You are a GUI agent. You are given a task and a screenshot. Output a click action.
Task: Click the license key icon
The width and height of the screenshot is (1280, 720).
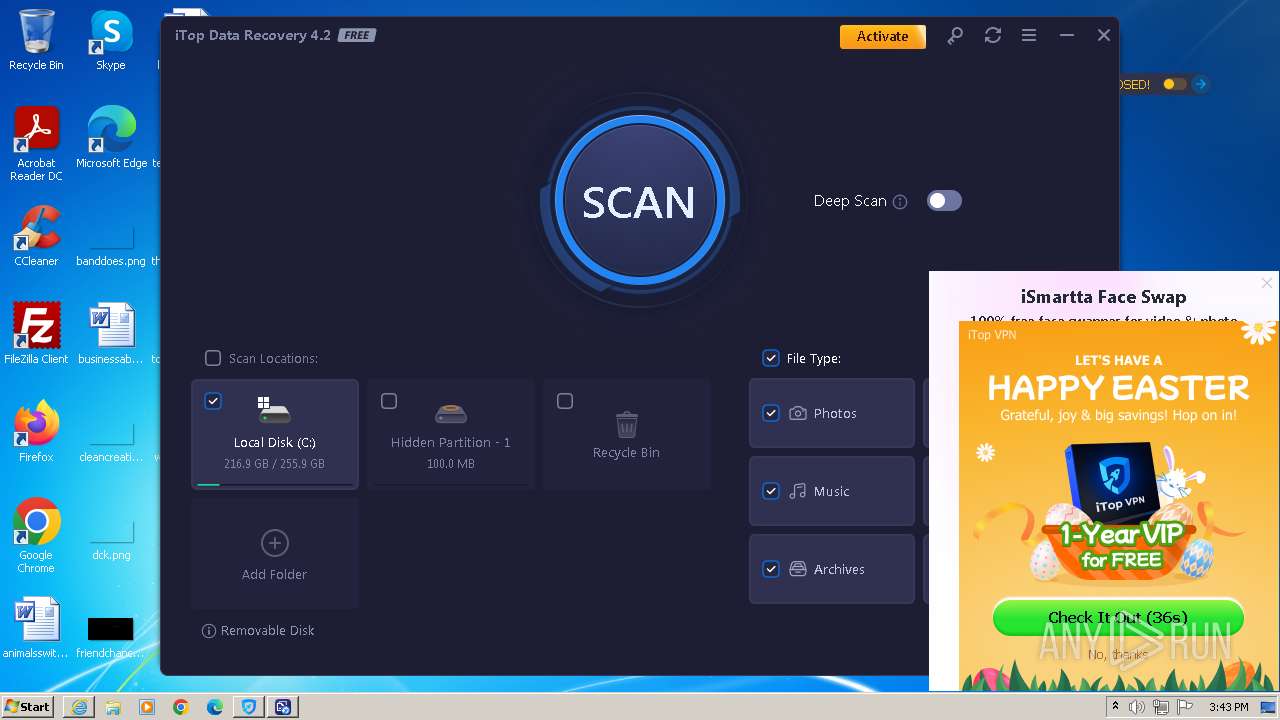[x=955, y=36]
